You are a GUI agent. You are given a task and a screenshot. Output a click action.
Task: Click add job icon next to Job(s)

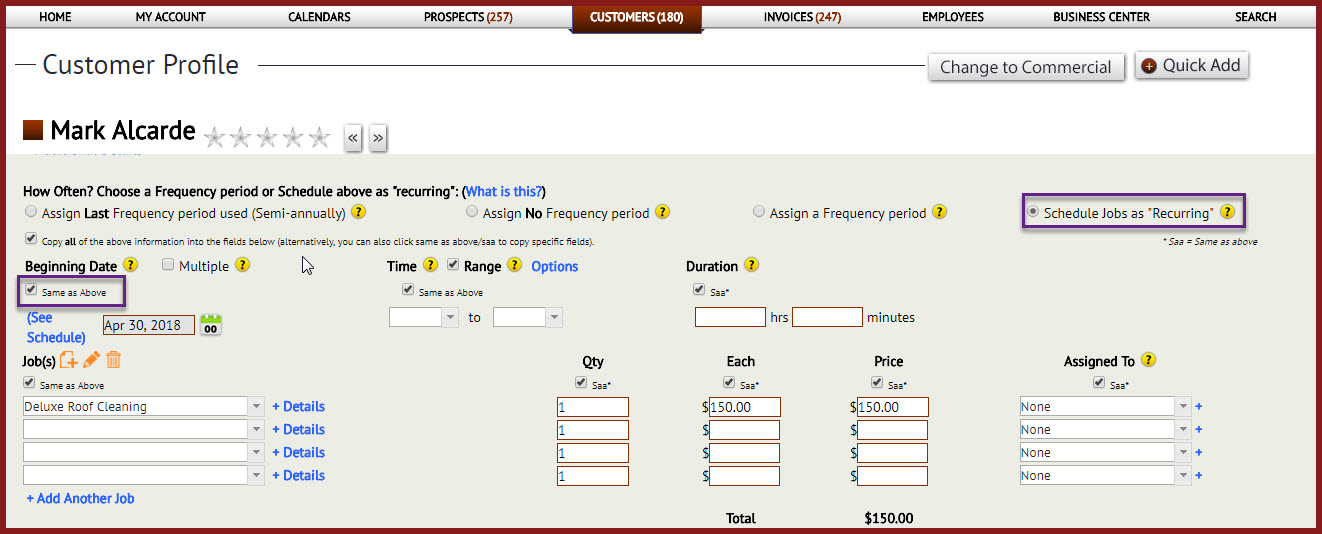click(x=69, y=360)
